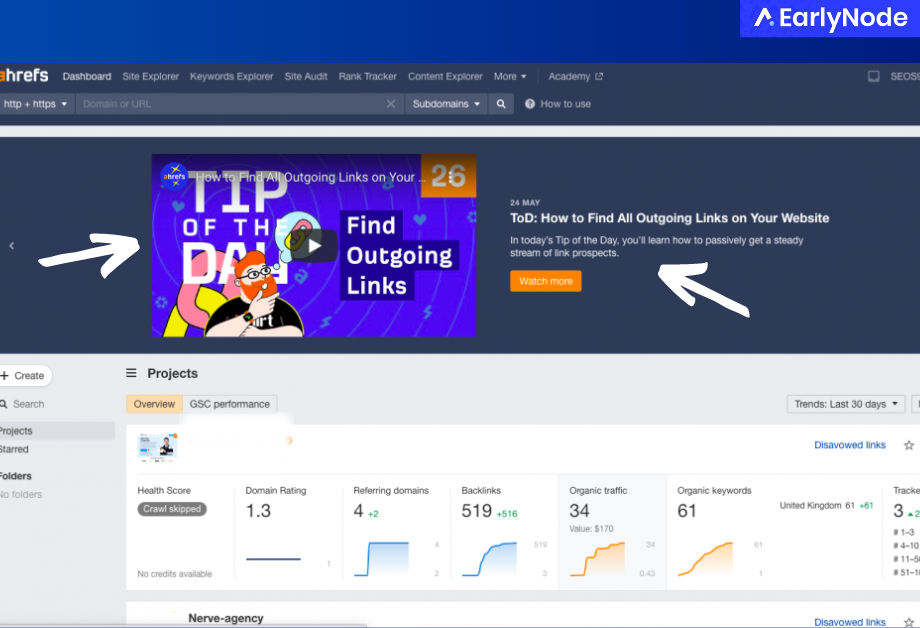920x628 pixels.
Task: Click the Referring domains value 4
Action: [358, 511]
